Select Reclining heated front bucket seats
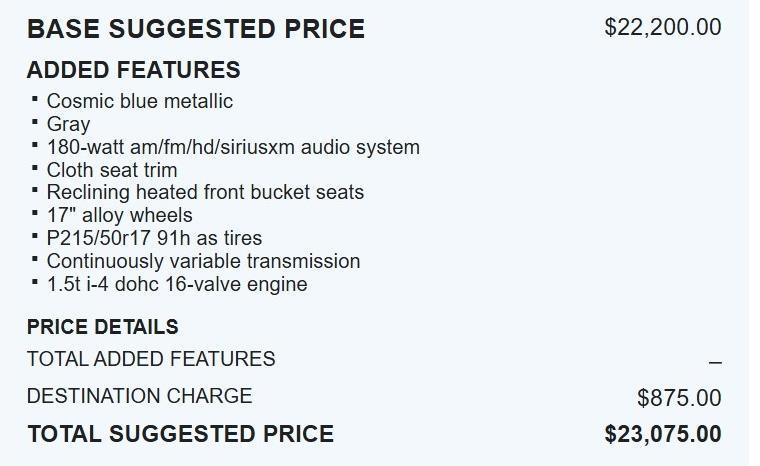 [205, 192]
